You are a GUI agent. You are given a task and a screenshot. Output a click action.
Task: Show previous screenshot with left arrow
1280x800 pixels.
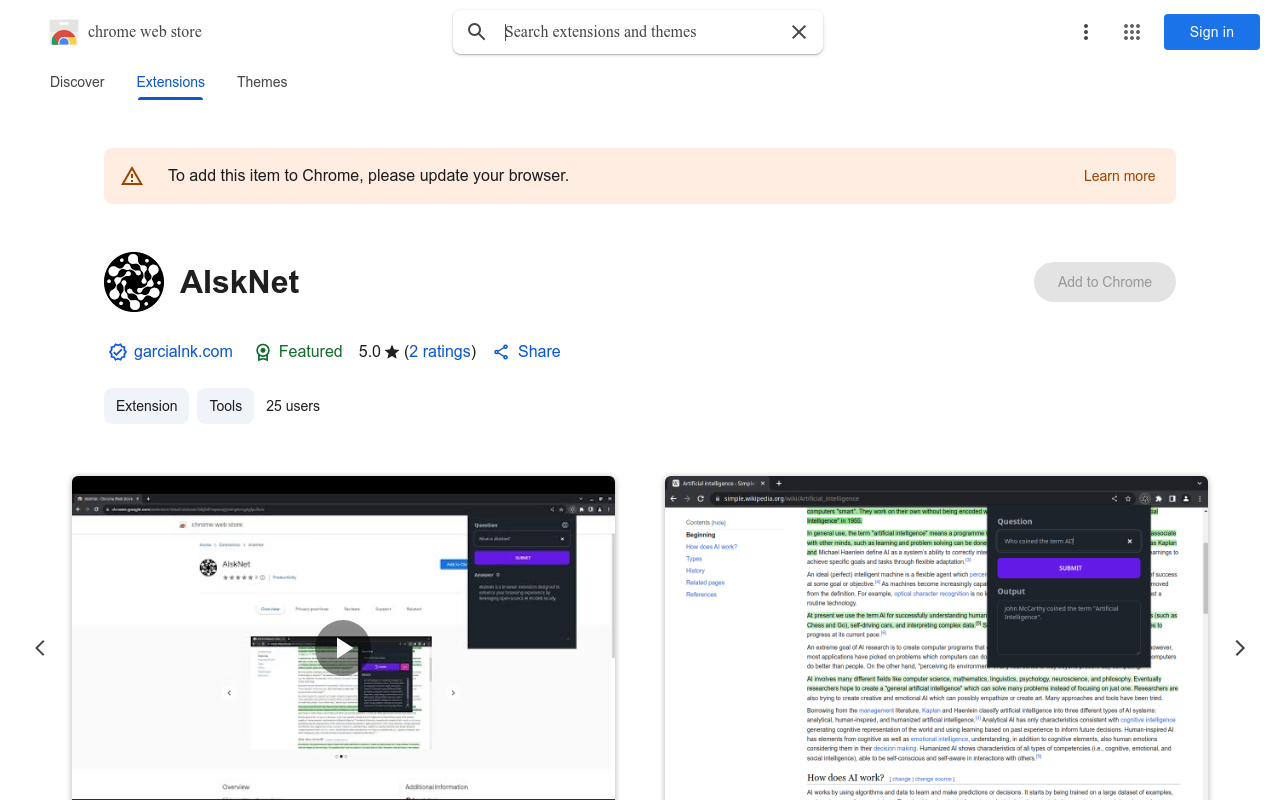coord(40,648)
